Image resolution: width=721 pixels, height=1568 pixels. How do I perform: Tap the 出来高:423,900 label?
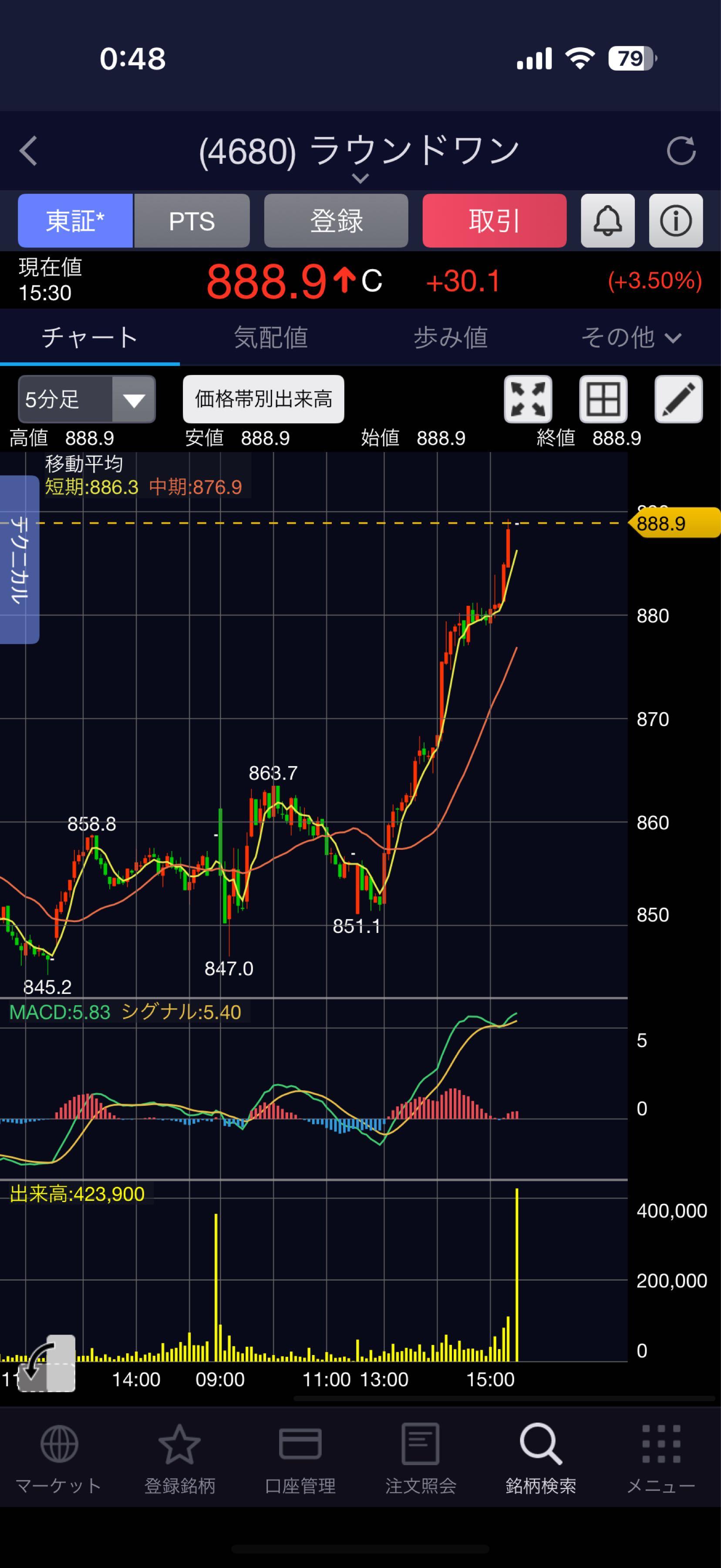pyautogui.click(x=77, y=1194)
